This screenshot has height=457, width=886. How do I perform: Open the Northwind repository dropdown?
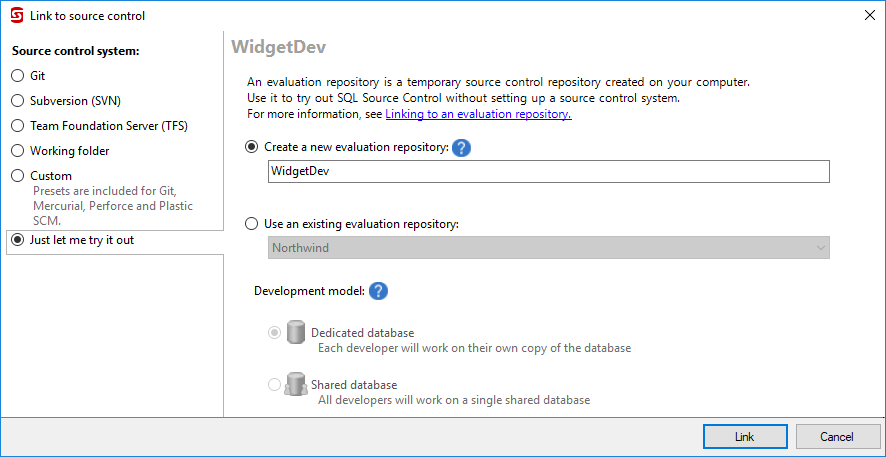(549, 248)
